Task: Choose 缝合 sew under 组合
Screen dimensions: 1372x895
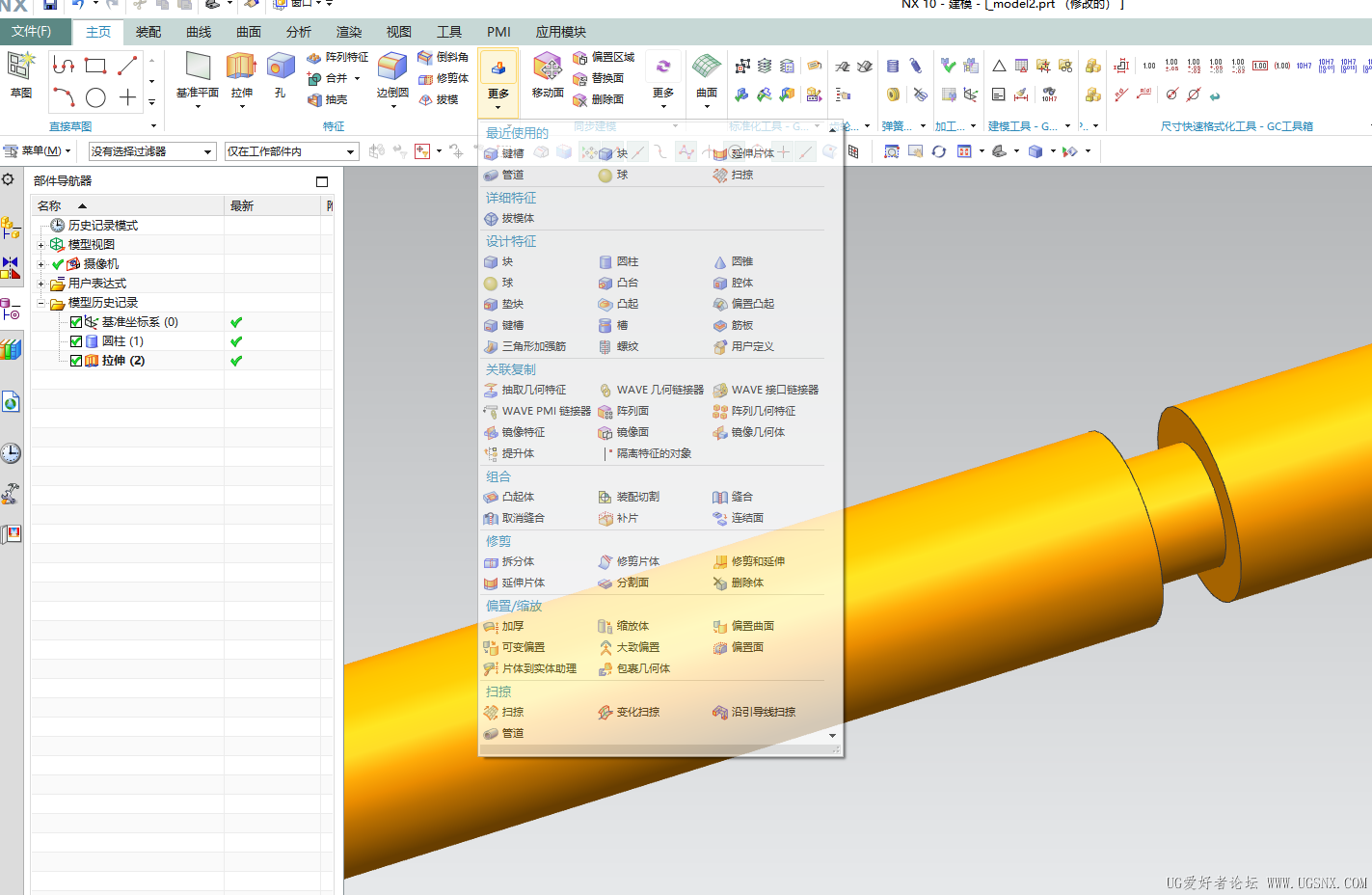Action: pyautogui.click(x=734, y=497)
